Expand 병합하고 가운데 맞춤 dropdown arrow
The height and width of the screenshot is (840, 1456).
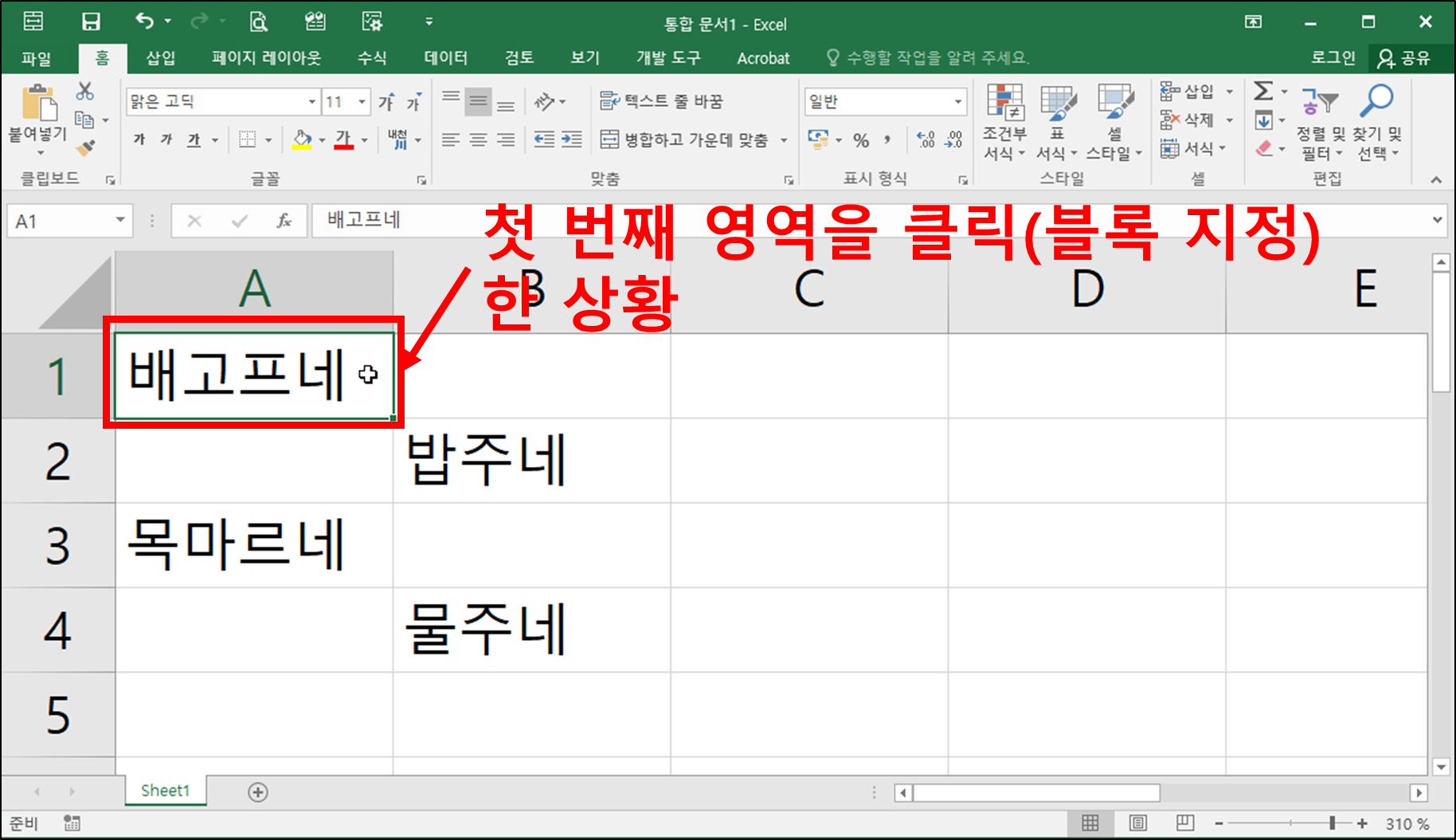784,140
